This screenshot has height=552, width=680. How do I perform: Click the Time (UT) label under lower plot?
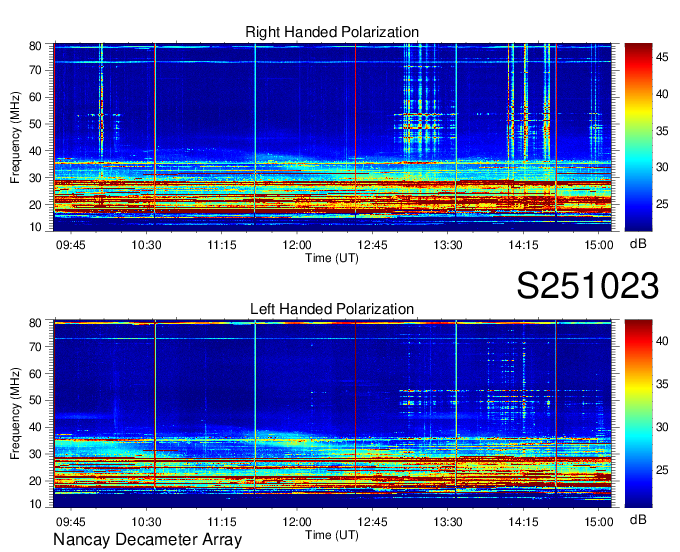pyautogui.click(x=332, y=534)
